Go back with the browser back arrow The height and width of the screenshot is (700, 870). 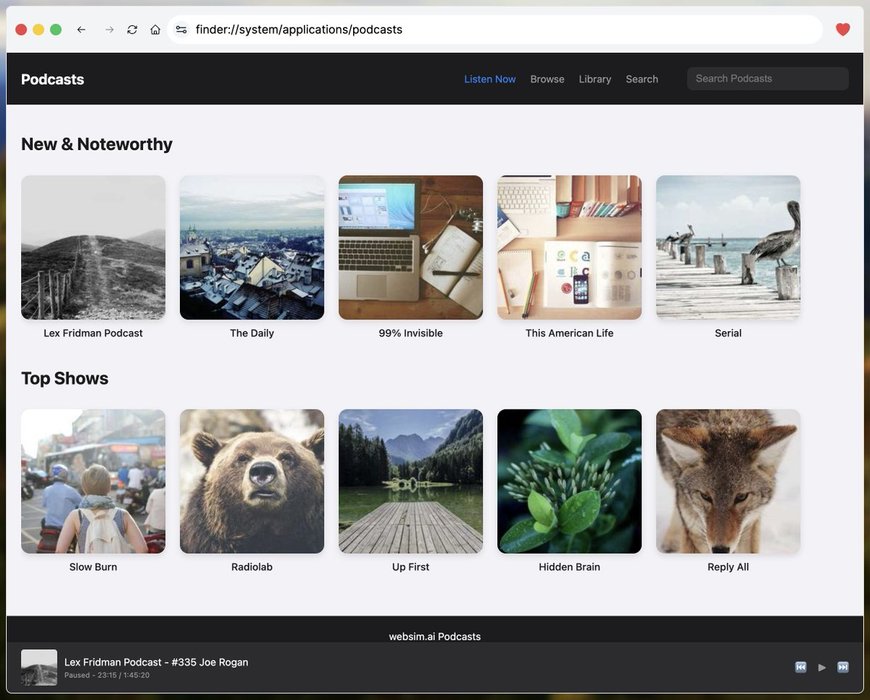[81, 29]
